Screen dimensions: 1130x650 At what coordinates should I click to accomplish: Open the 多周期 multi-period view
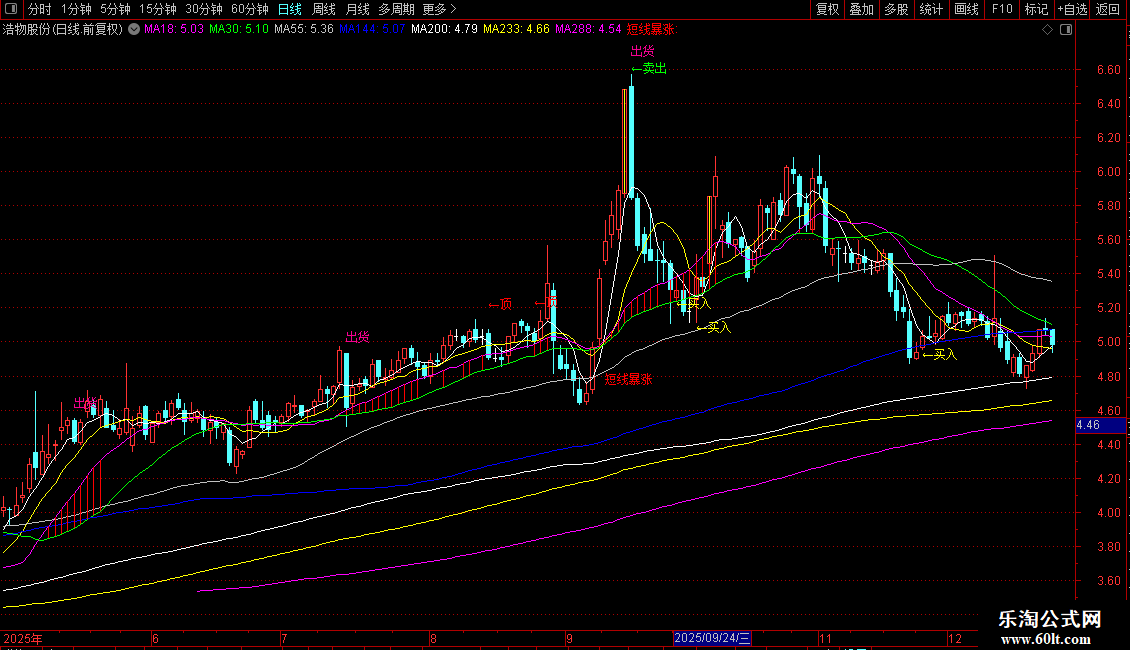(396, 9)
